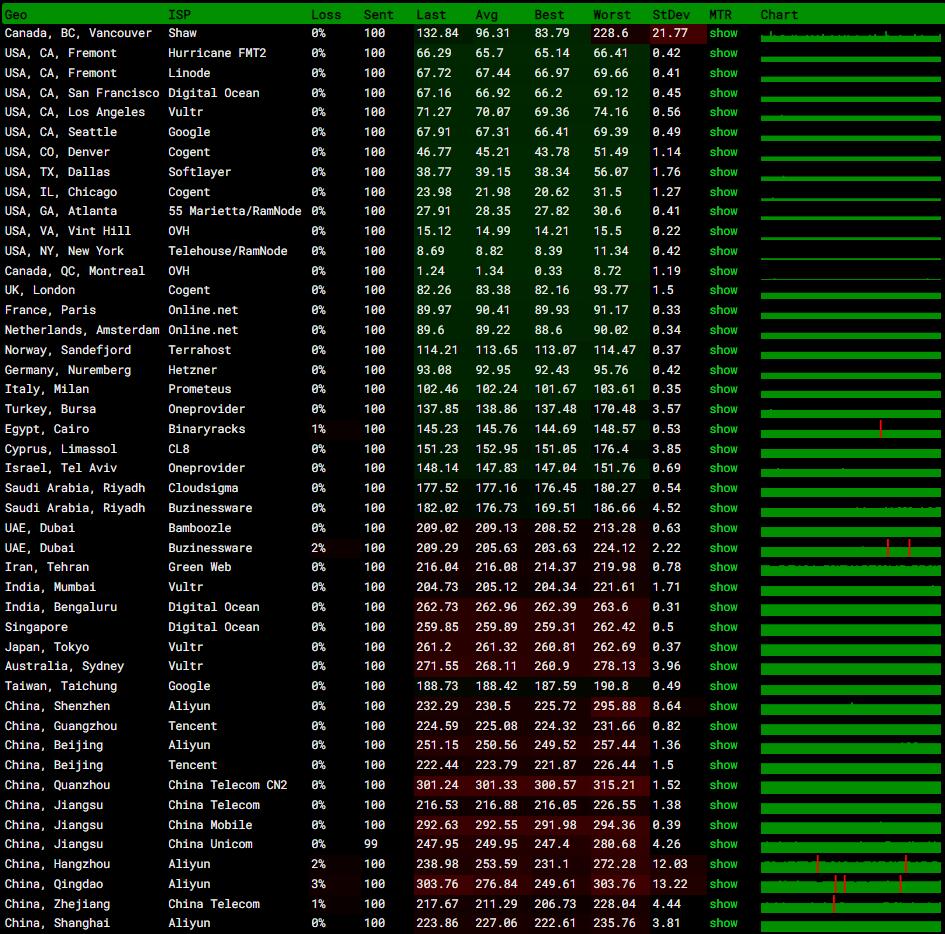Click the latency chart for Egypt, Cairo
This screenshot has height=934, width=945.
tap(850, 428)
